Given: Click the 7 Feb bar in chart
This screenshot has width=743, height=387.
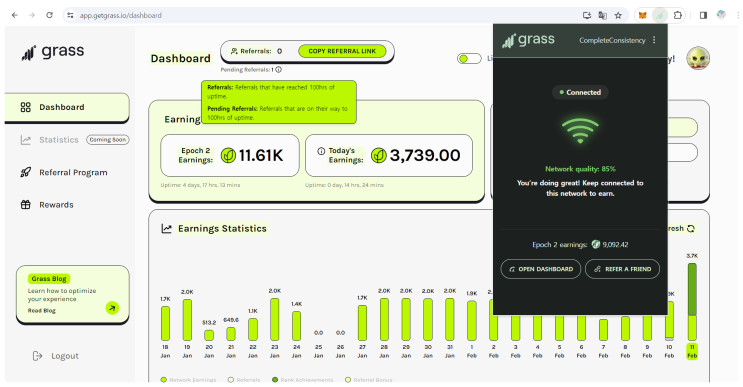Looking at the screenshot, I should point(603,330).
